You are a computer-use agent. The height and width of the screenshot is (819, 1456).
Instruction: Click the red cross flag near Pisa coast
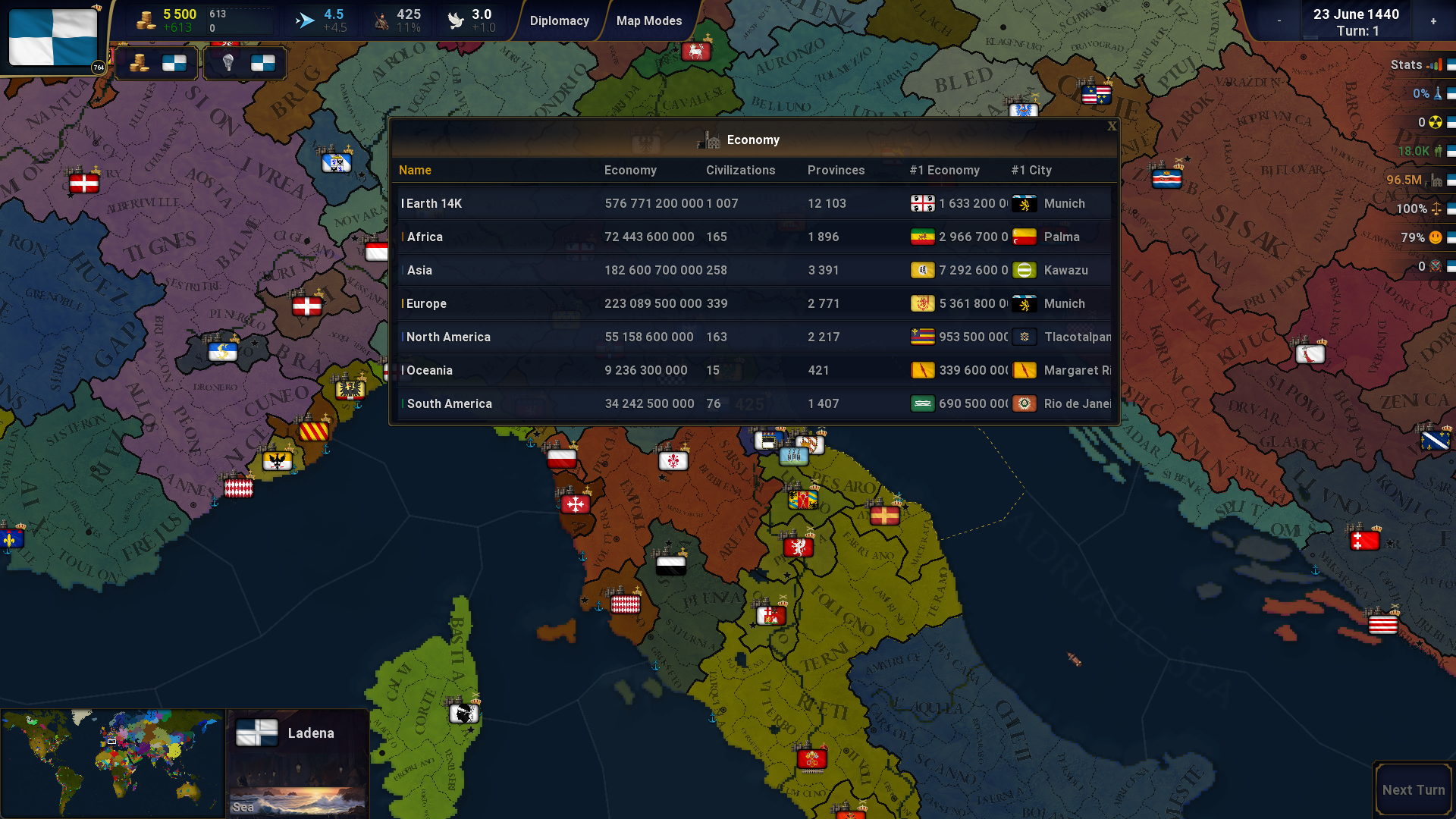click(575, 504)
